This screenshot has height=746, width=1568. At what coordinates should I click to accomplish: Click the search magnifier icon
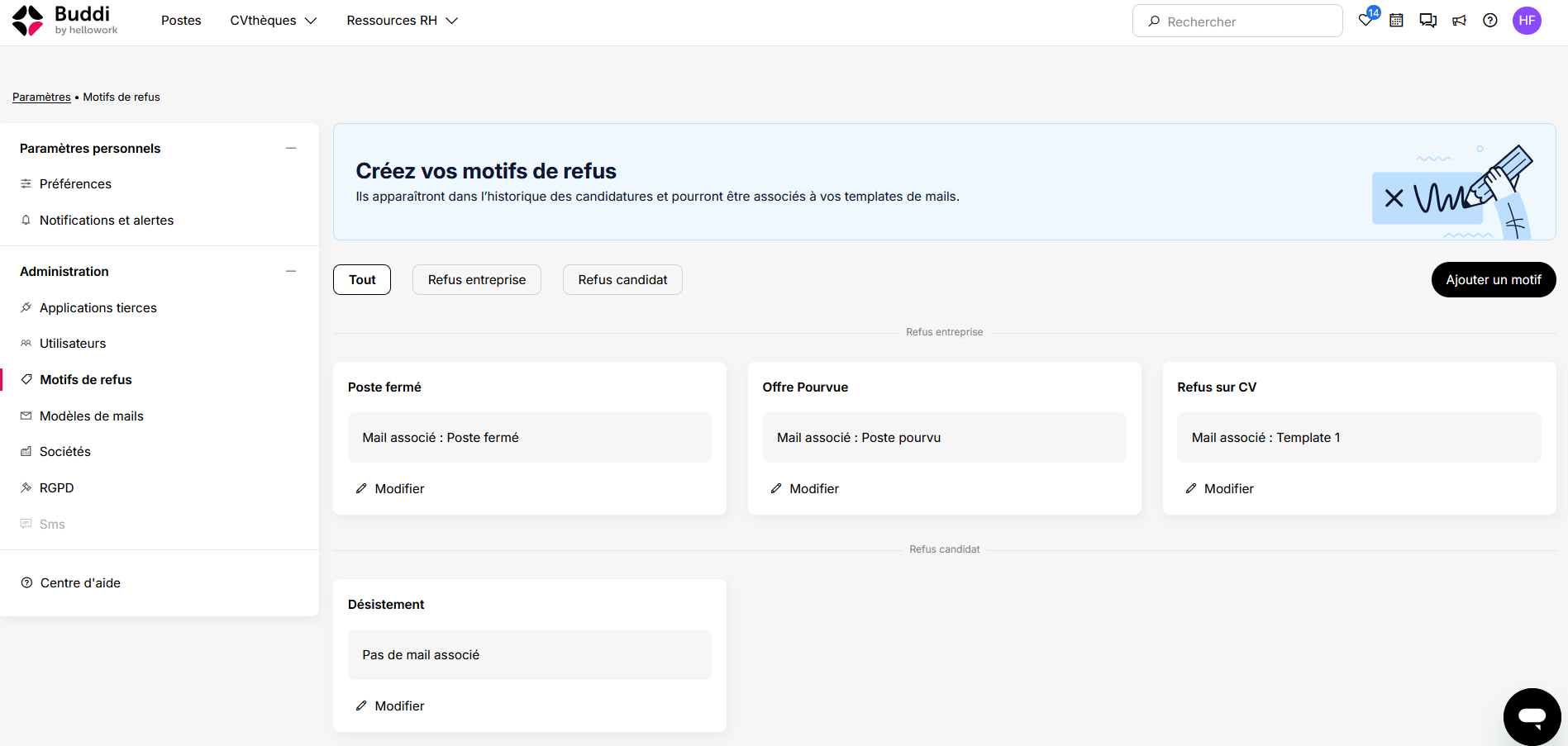tap(1154, 21)
